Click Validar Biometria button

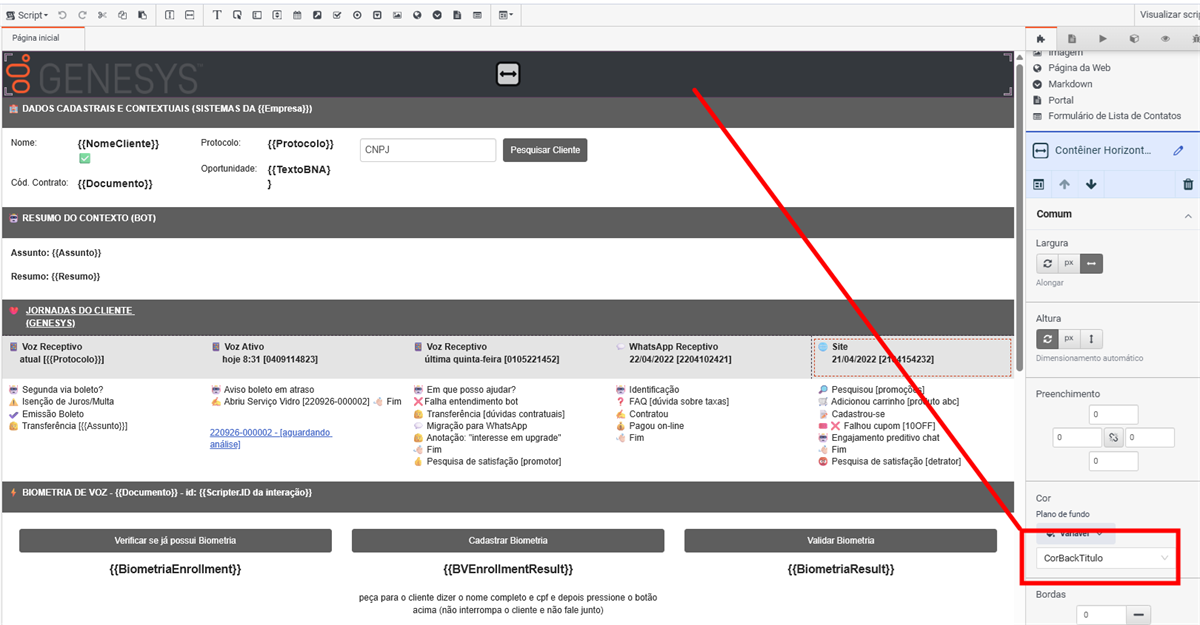point(840,540)
